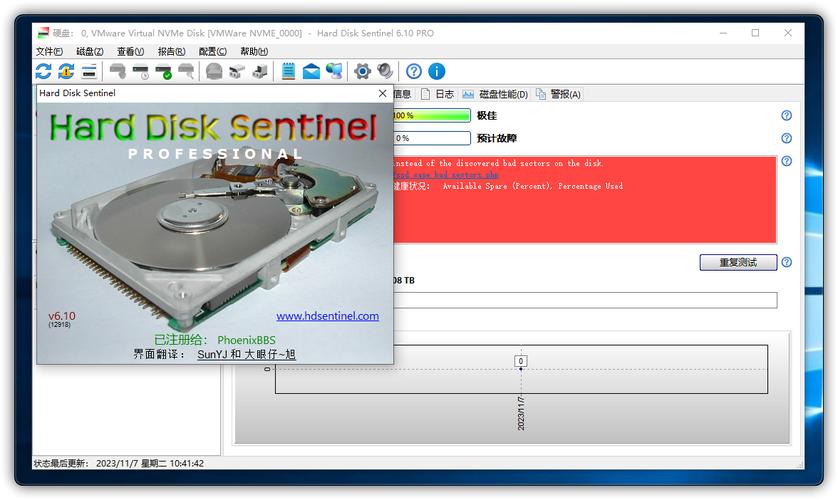Open the 报告(R) menu
The image size is (838, 500).
tap(171, 51)
